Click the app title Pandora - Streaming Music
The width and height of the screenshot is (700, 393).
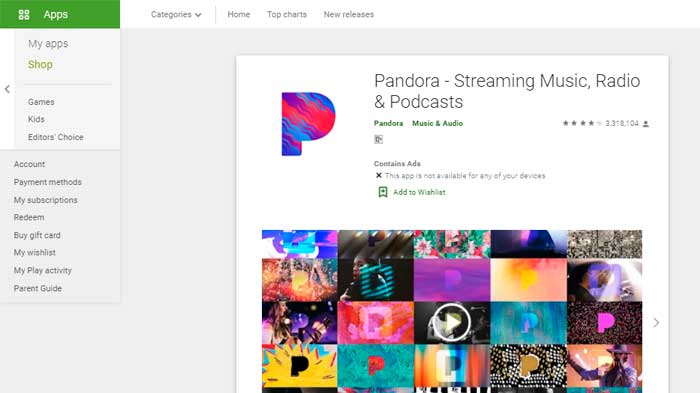coord(507,92)
